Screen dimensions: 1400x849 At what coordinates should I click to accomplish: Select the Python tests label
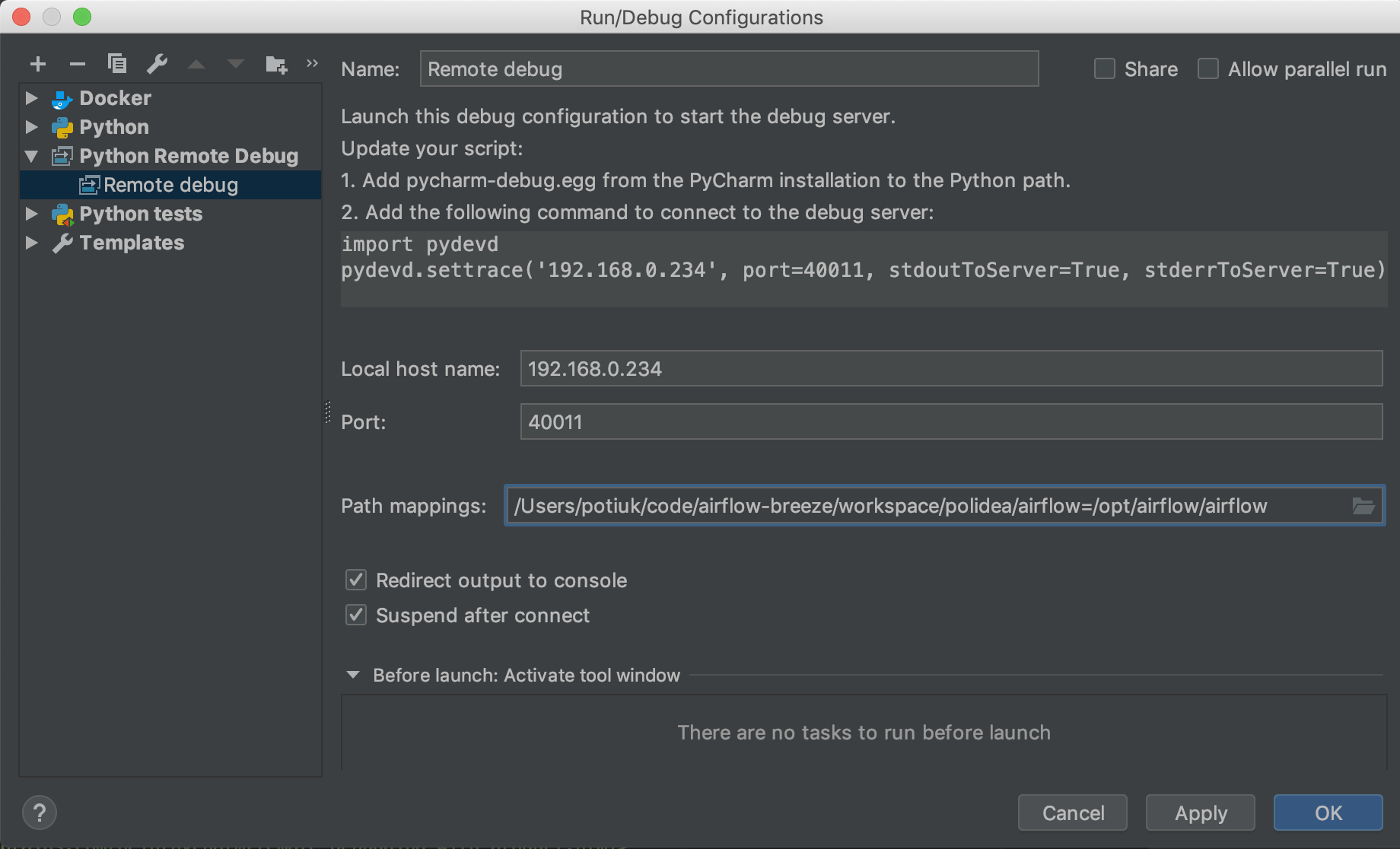[x=142, y=214]
